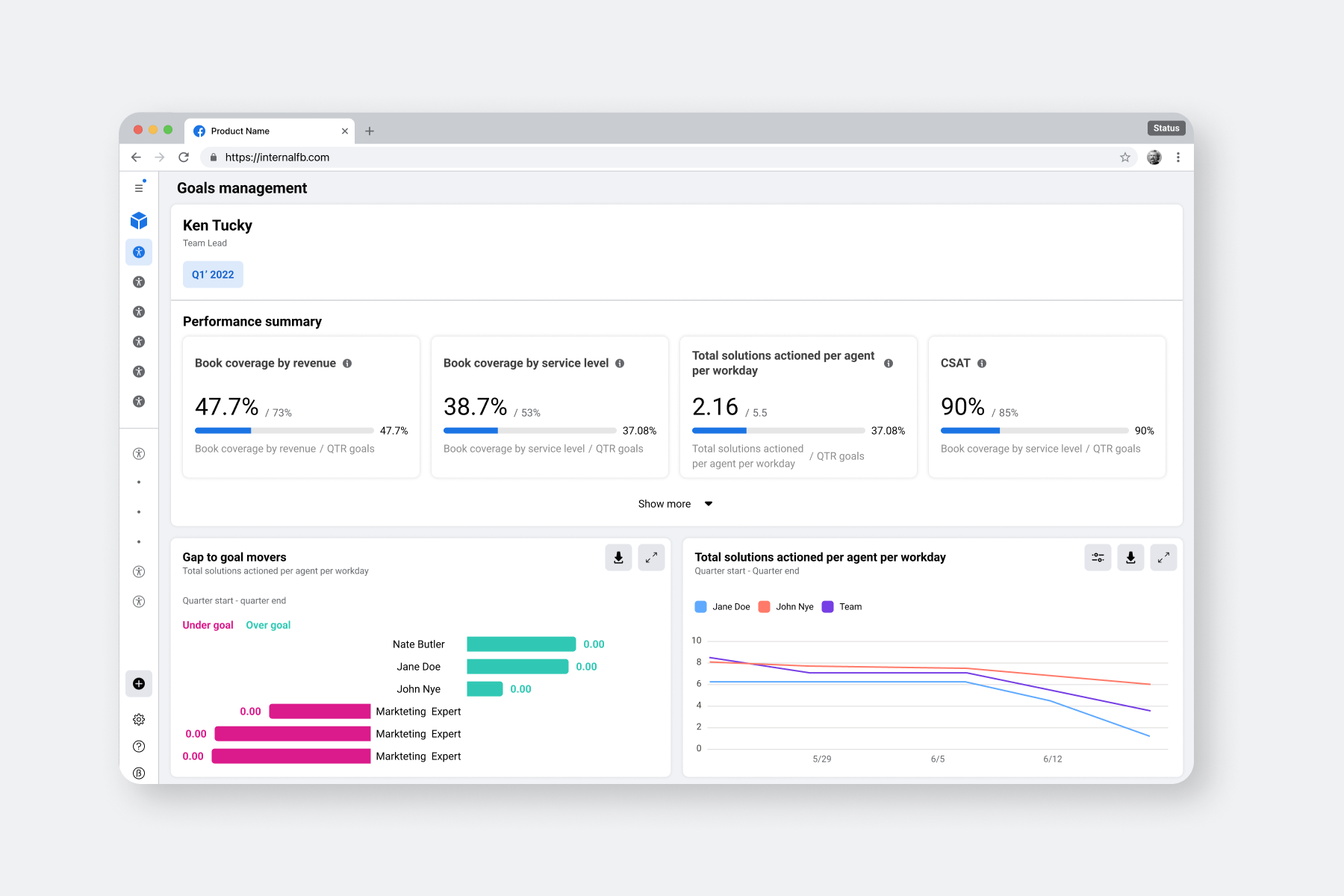Screen dimensions: 1344x896
Task: Expand the Gap to goal movers panel
Action: pyautogui.click(x=652, y=558)
